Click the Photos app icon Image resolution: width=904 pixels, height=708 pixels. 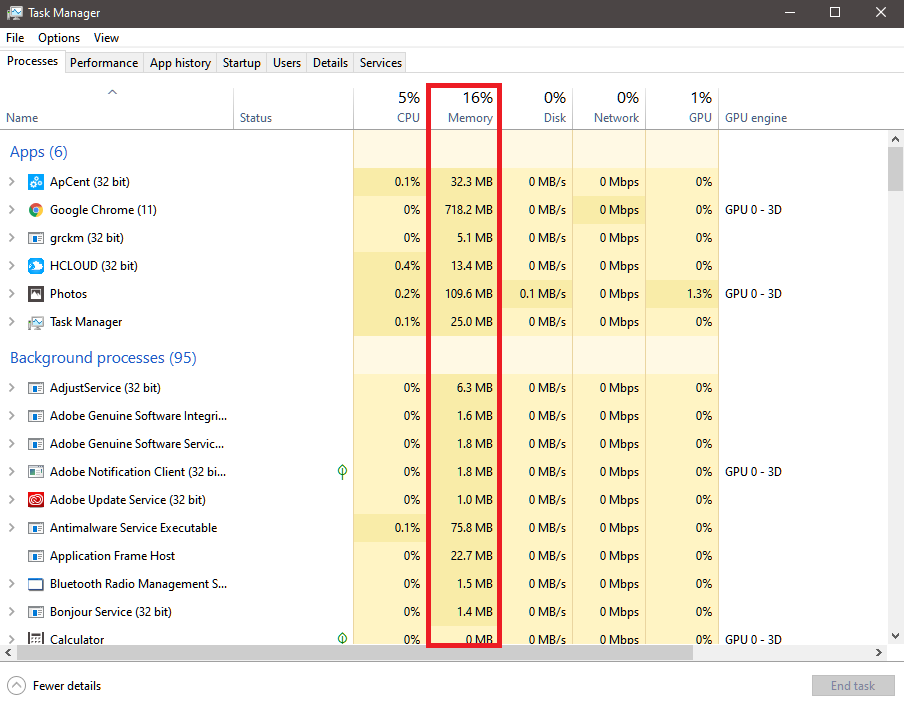36,294
